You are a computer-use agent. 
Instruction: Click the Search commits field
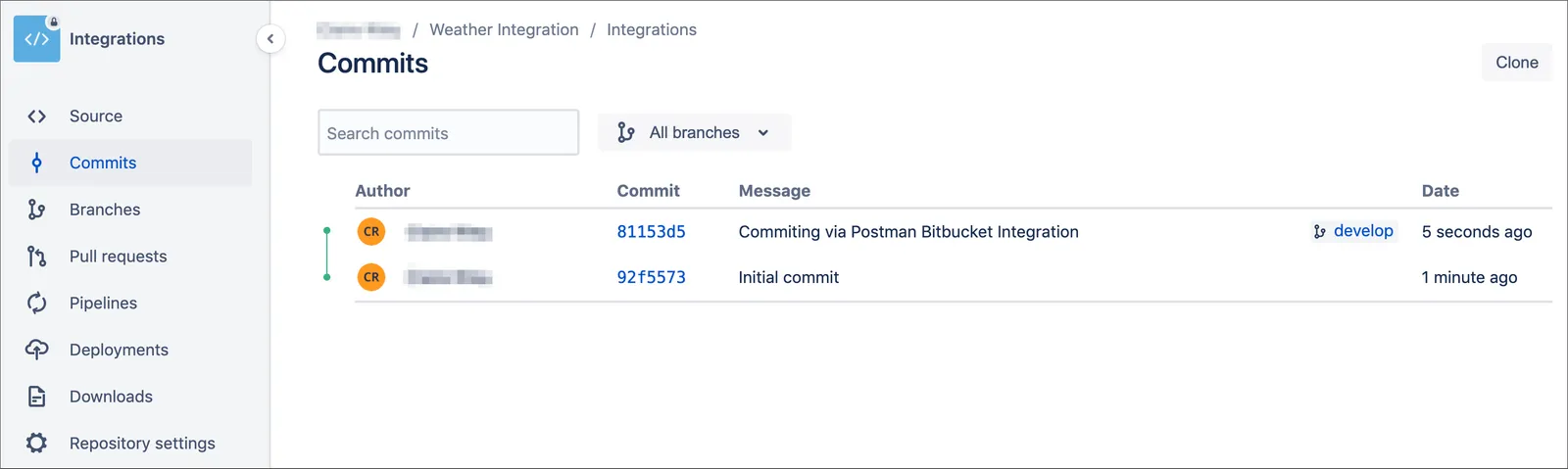coord(448,133)
